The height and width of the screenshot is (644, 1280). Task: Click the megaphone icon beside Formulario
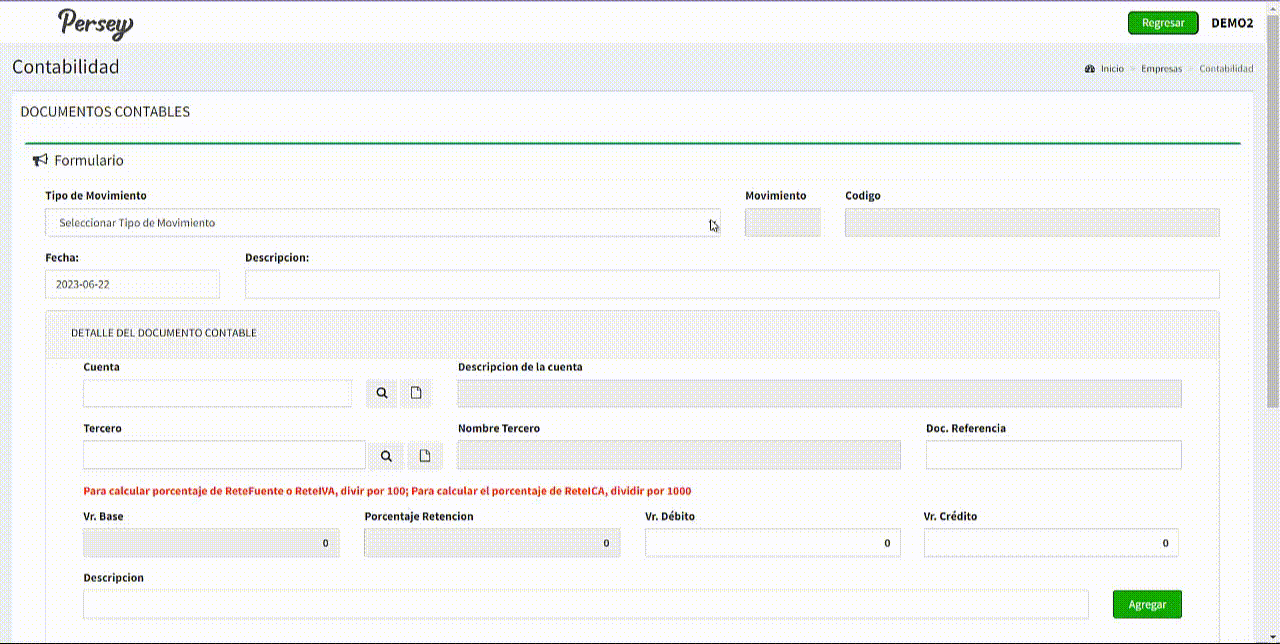coord(40,160)
